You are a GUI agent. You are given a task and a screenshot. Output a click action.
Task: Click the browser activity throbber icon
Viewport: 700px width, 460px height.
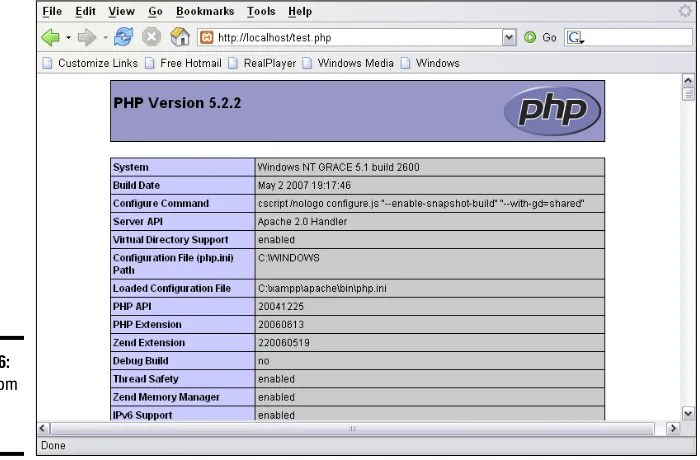[x=684, y=11]
